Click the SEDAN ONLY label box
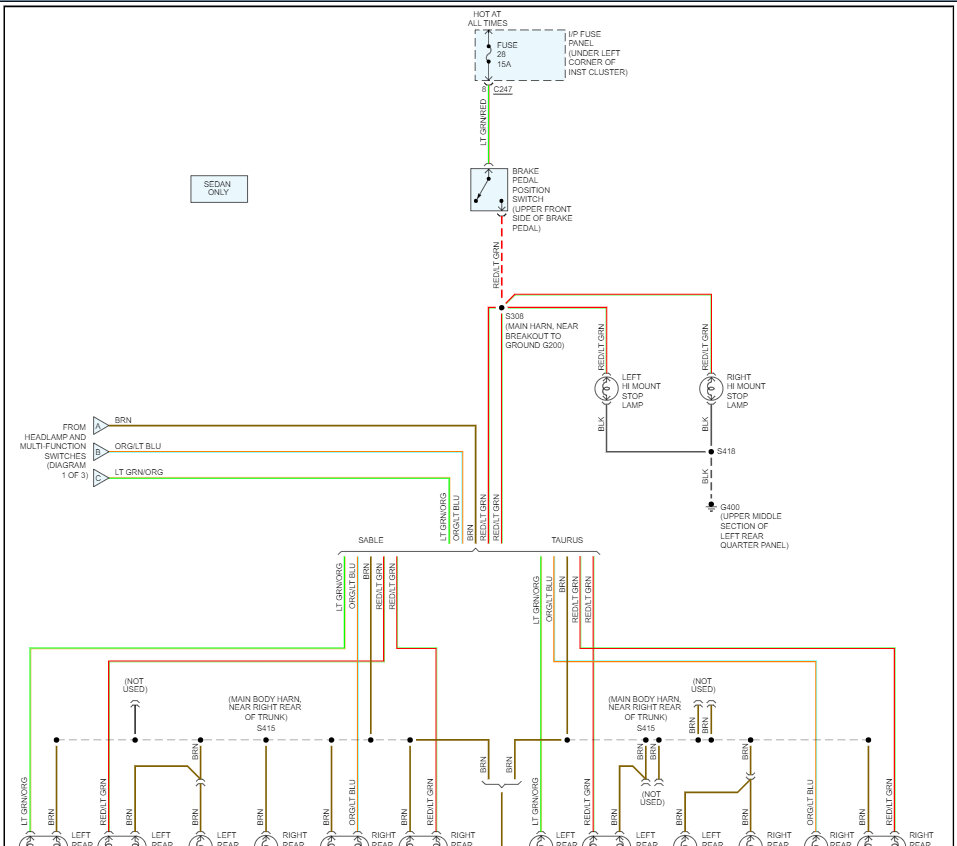This screenshot has width=957, height=846. tap(218, 188)
